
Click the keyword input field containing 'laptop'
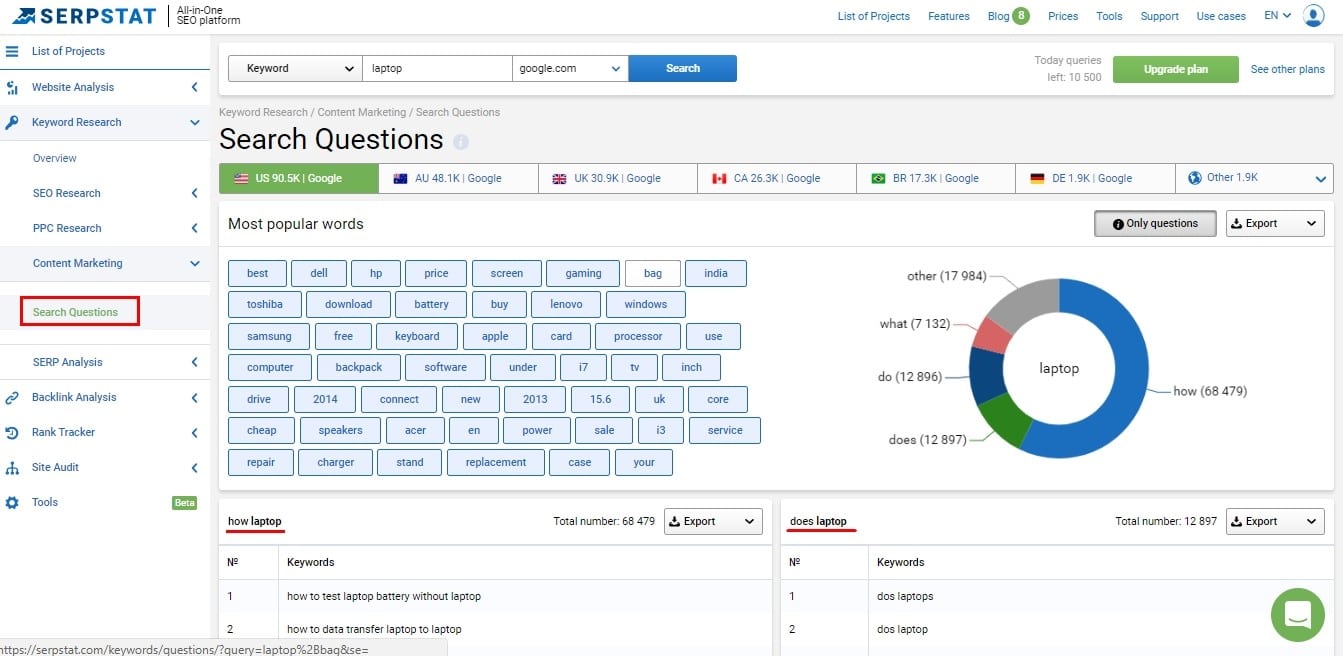point(436,68)
